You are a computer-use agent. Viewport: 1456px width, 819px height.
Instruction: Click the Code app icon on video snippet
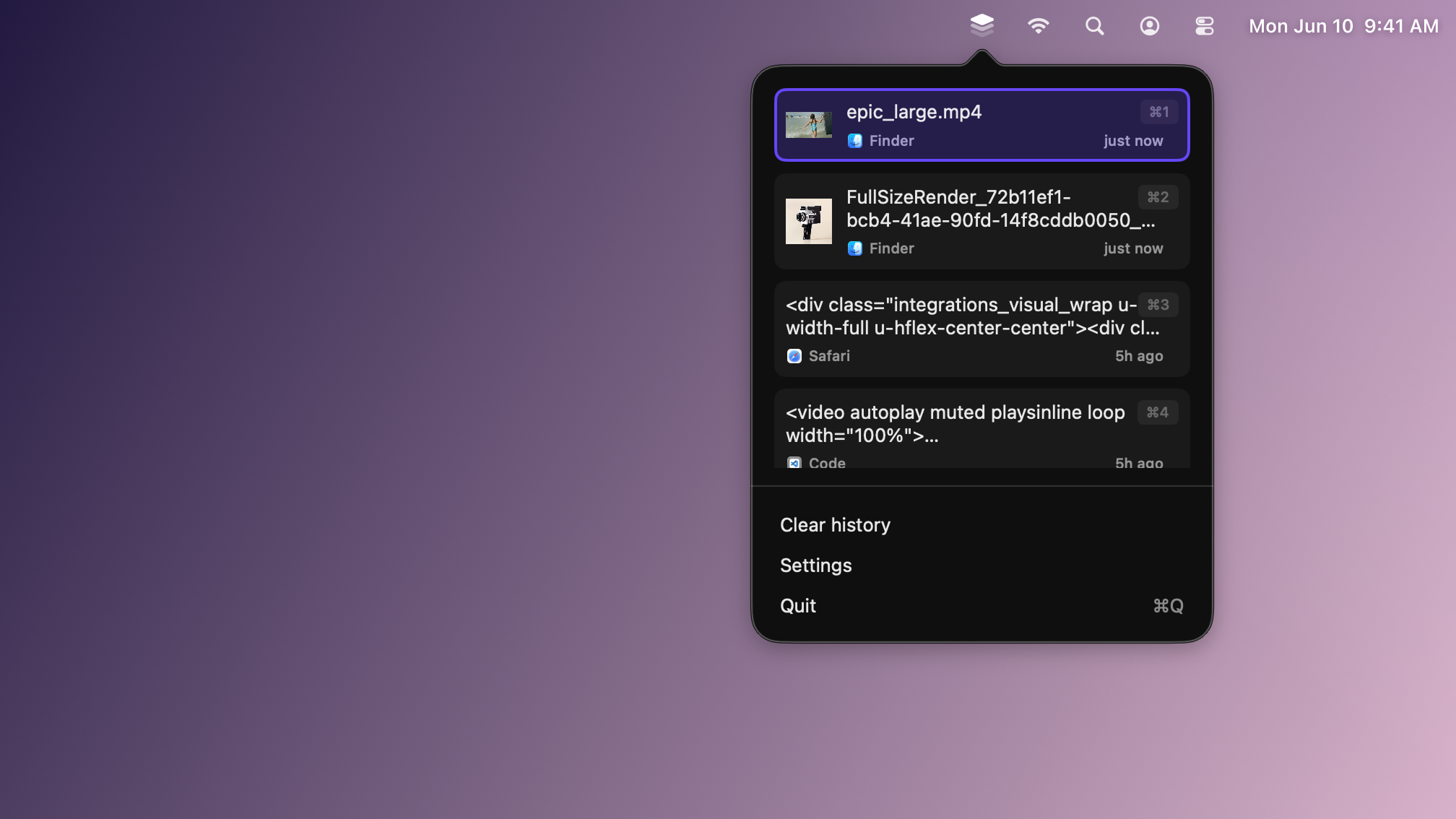(x=794, y=463)
